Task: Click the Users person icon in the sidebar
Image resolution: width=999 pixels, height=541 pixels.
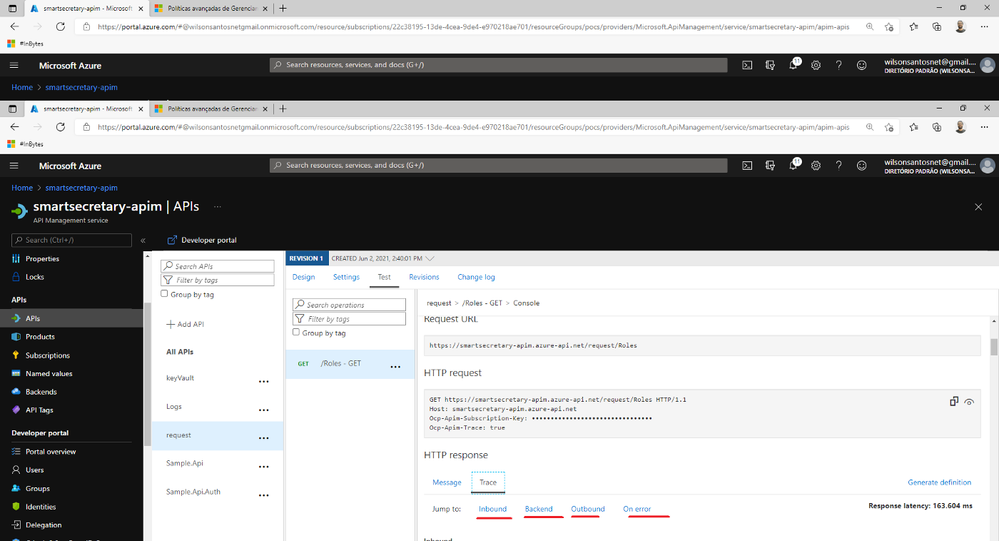Action: (16, 470)
